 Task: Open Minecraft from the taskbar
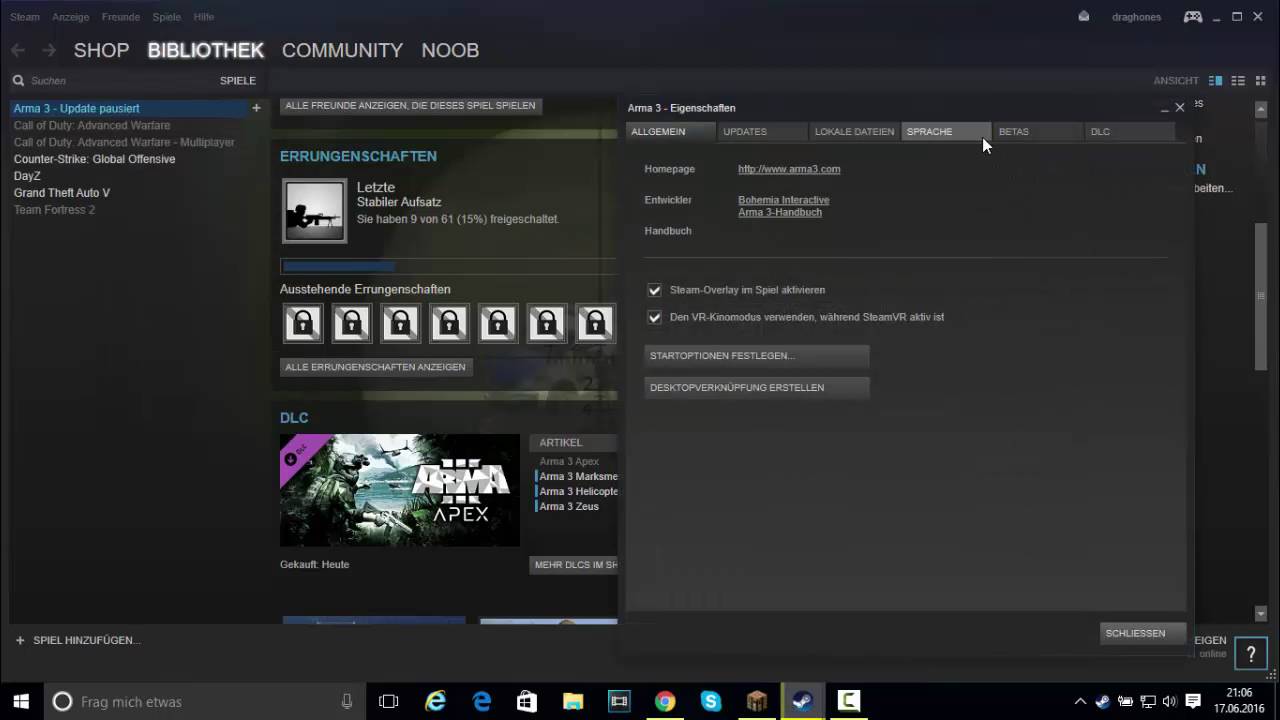coord(757,702)
